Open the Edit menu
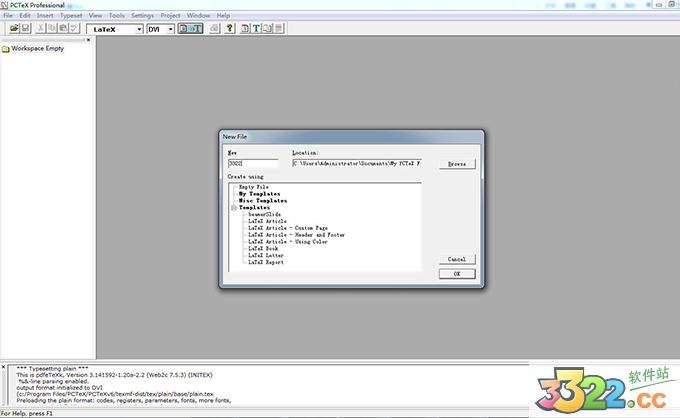The image size is (680, 418). click(x=25, y=16)
